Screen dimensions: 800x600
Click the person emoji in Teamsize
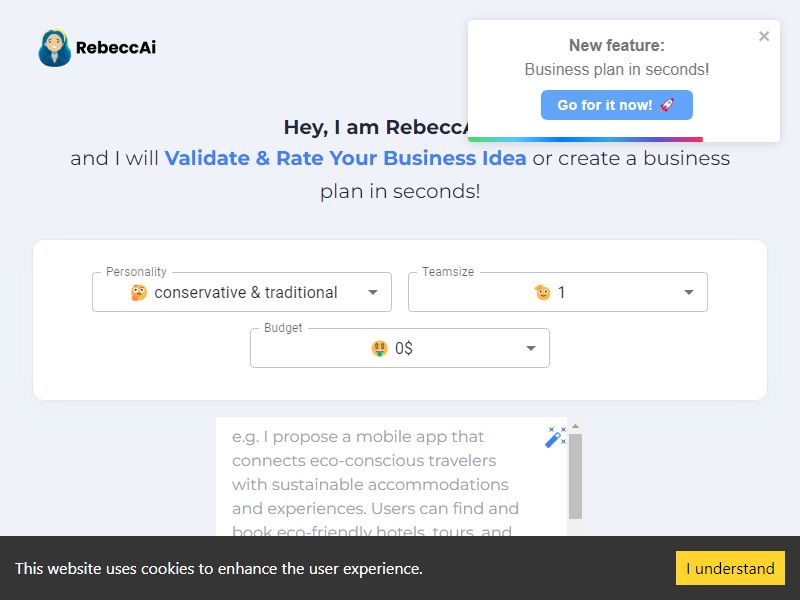(x=543, y=293)
